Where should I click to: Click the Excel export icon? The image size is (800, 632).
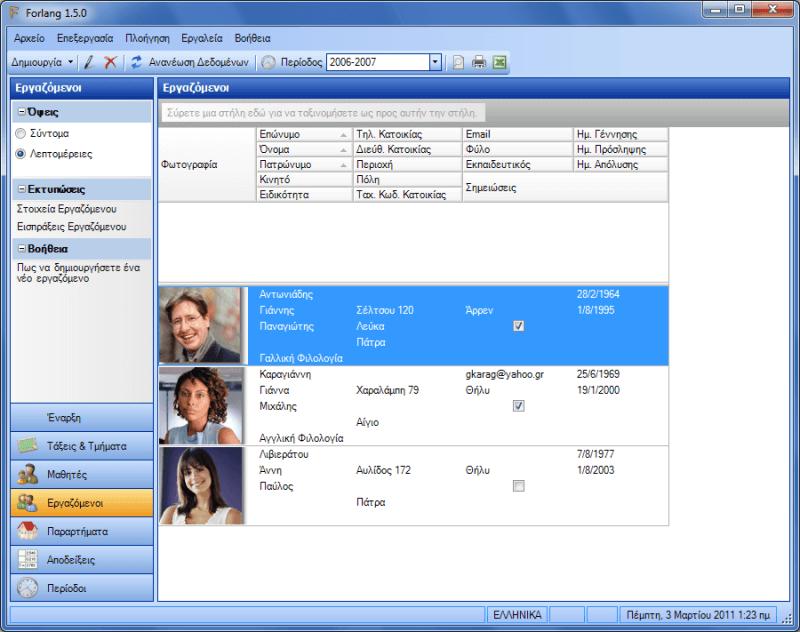499,62
